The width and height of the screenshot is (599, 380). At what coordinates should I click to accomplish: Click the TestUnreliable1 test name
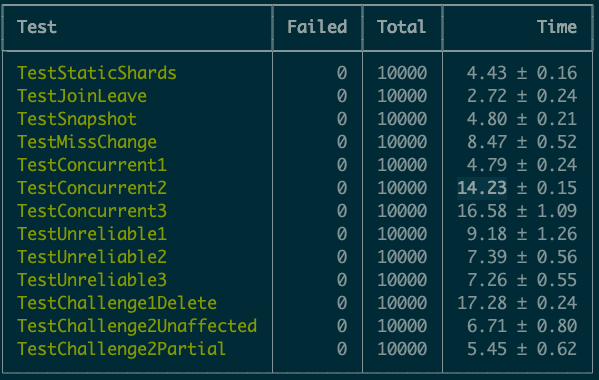click(92, 234)
